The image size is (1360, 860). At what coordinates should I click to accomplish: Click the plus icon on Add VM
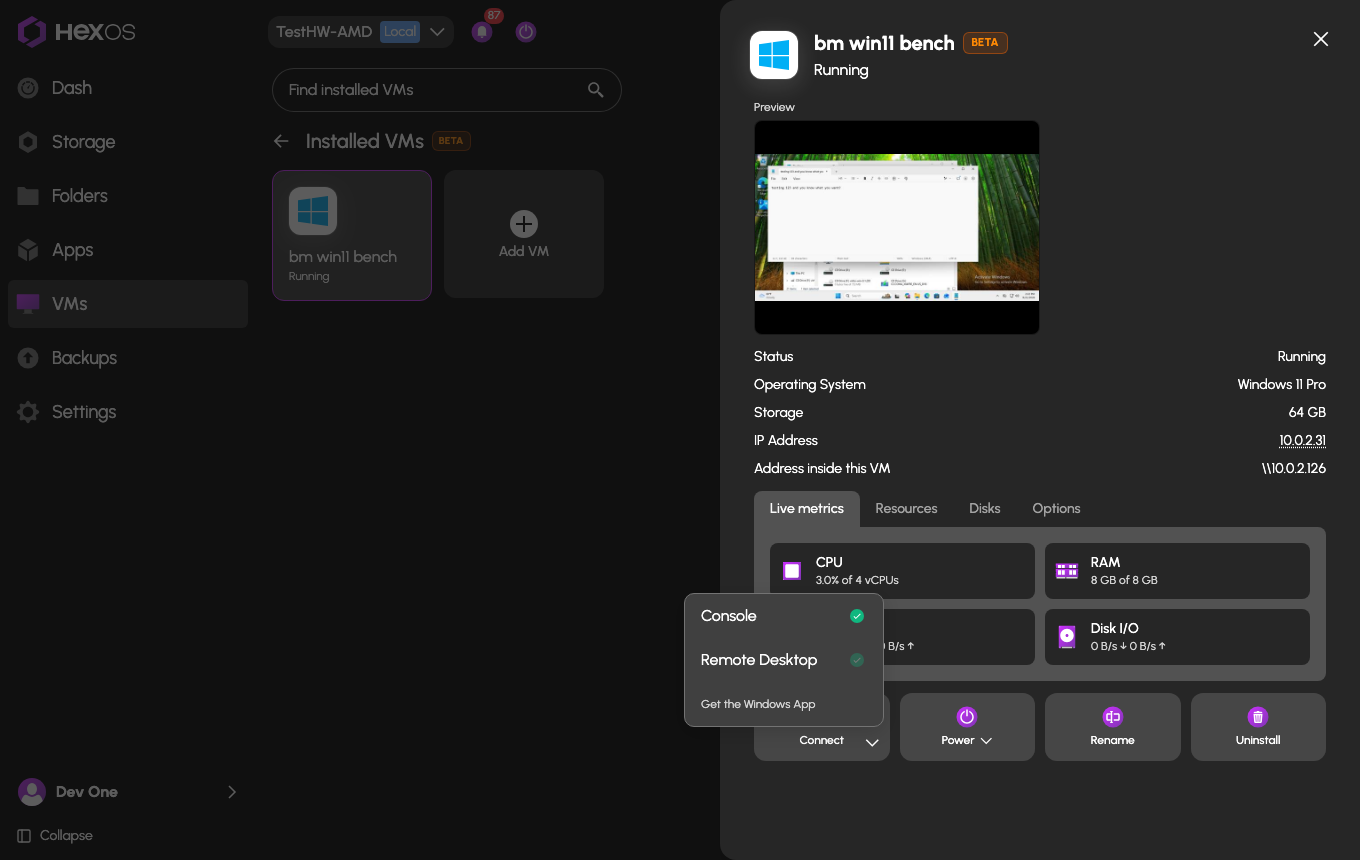point(524,223)
